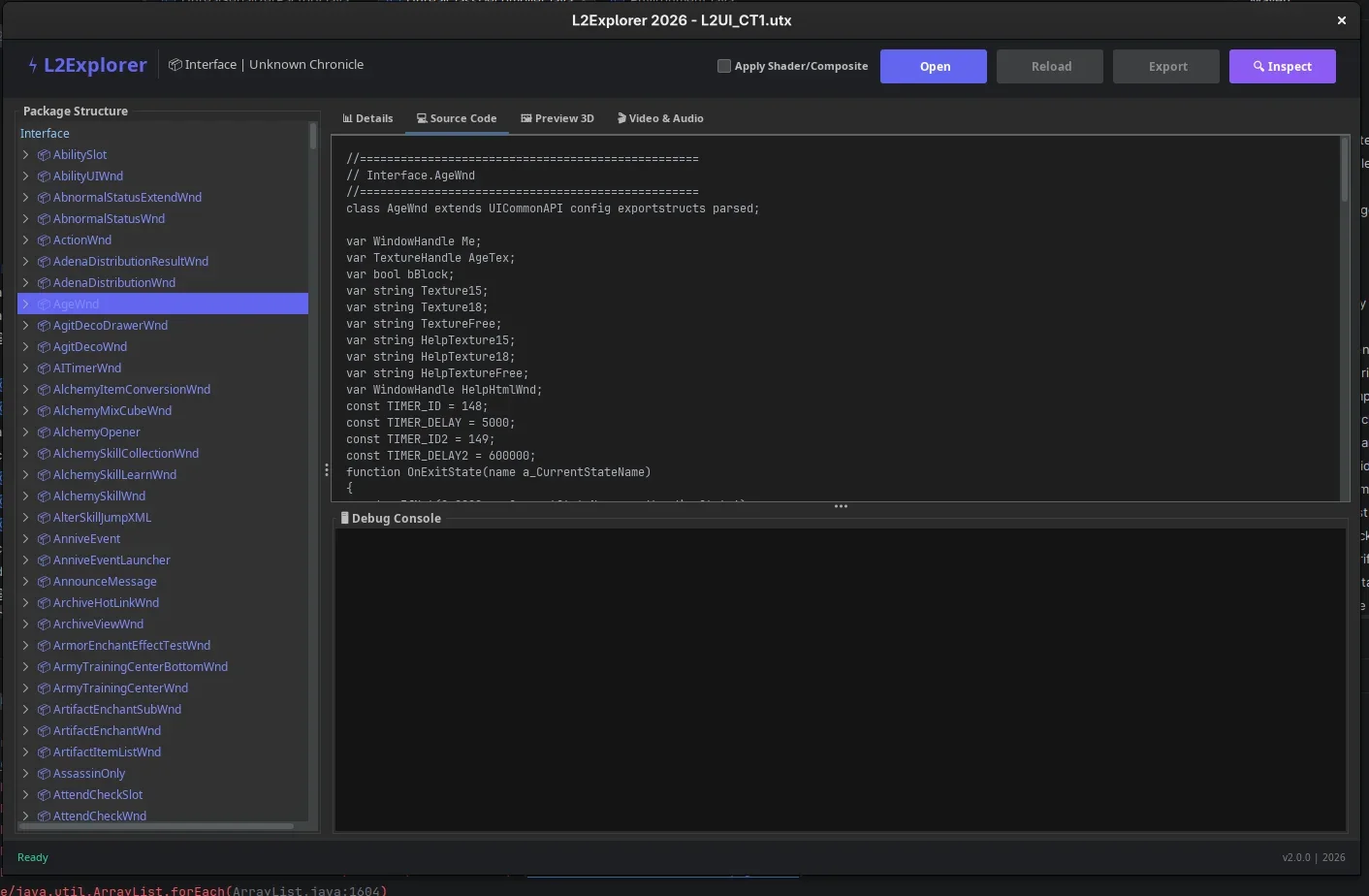The width and height of the screenshot is (1369, 896).
Task: Expand the AssassinOnly node
Action: click(x=26, y=774)
